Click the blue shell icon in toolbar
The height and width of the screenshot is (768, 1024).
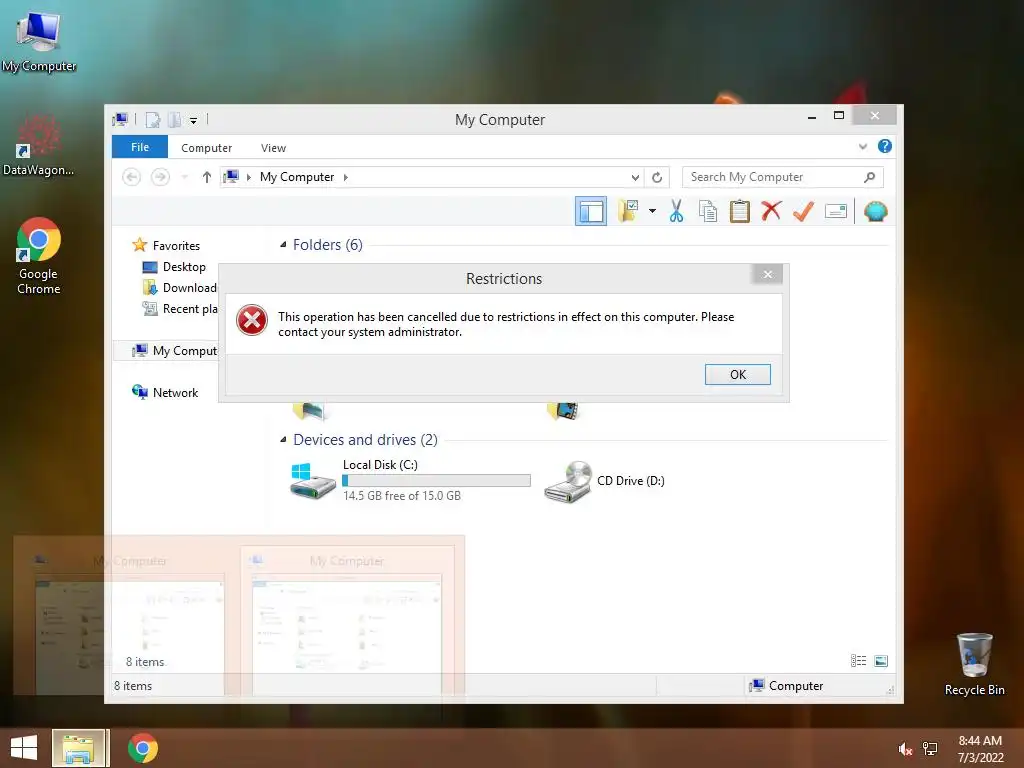tap(875, 211)
